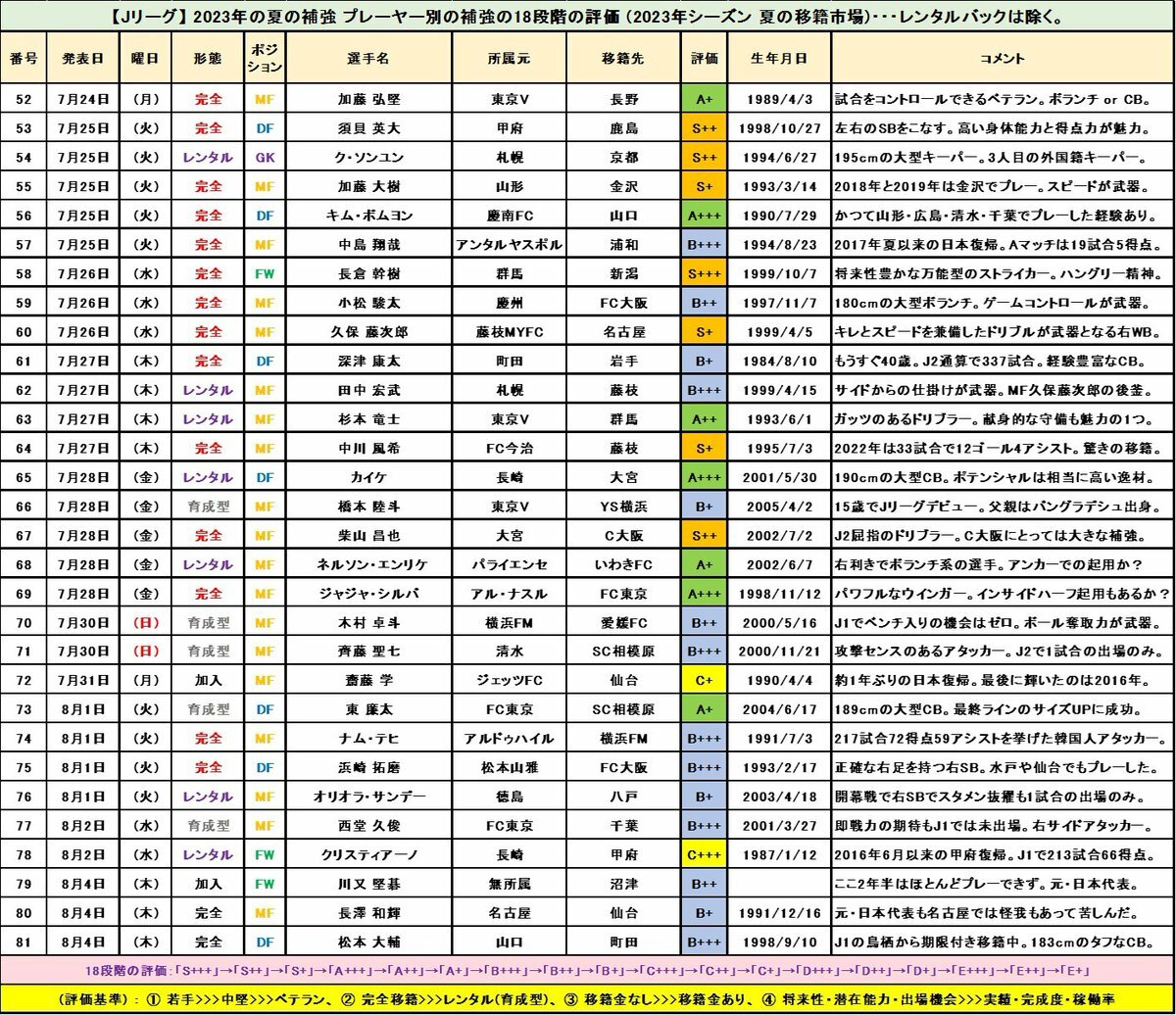The image size is (1176, 1015).
Task: Select the 移籍先 column header
Action: point(624,59)
